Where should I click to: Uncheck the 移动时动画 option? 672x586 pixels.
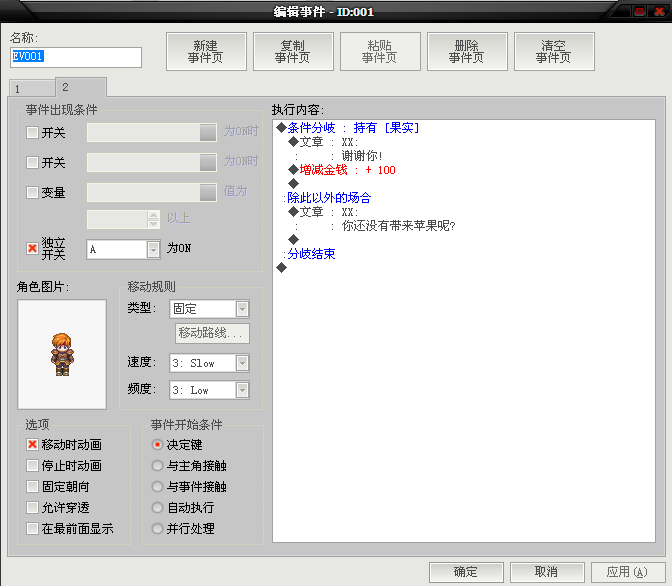[x=32, y=445]
